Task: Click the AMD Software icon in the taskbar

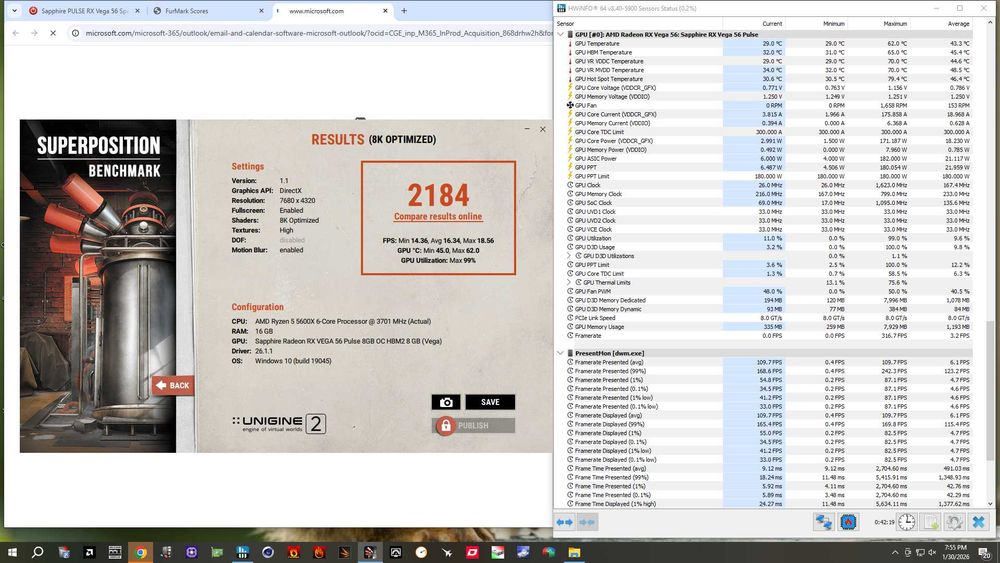Action: (89, 552)
